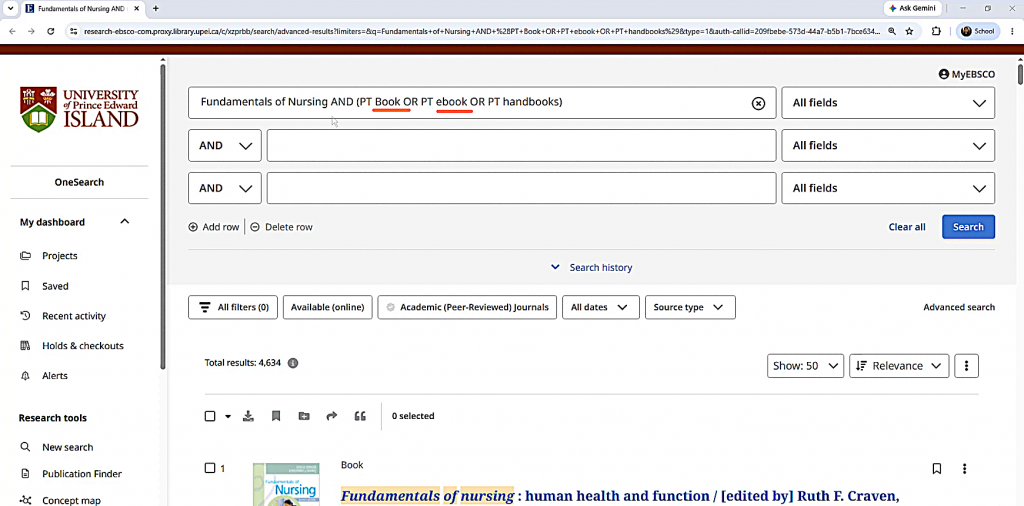The width and height of the screenshot is (1024, 506).
Task: Collapse My dashboard section
Action: tap(125, 222)
